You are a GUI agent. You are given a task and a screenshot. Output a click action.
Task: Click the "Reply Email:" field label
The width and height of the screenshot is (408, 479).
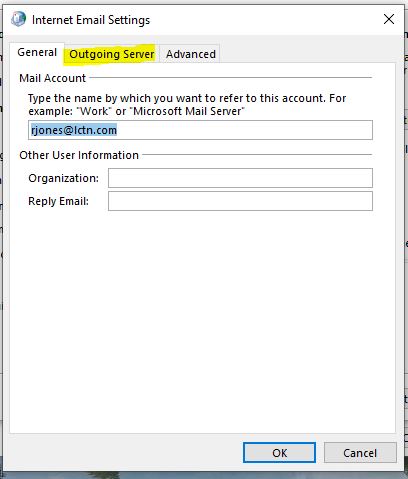pyautogui.click(x=58, y=201)
